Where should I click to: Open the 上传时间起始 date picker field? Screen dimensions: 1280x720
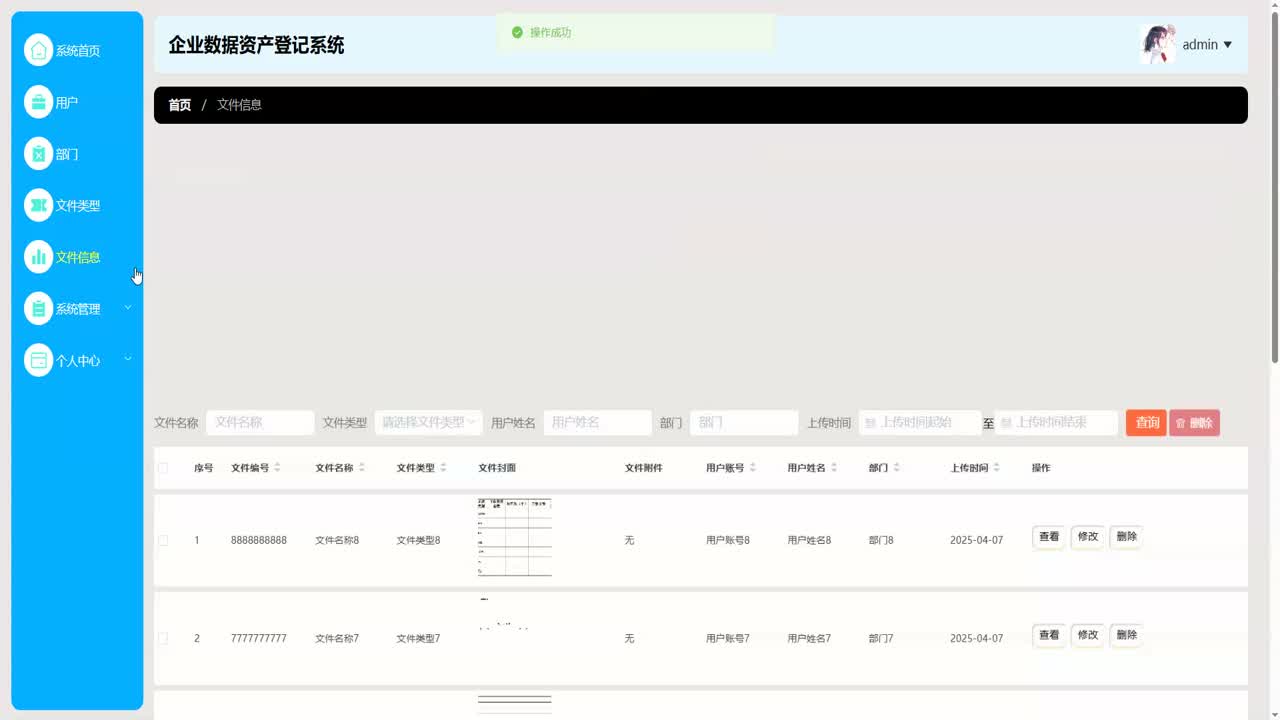[x=920, y=423]
